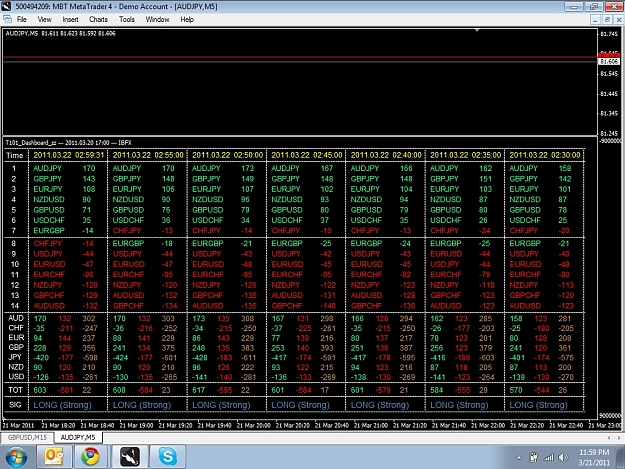This screenshot has height=469, width=625.
Task: Select timestamp 2011.03.22 02:50:00
Action: [227, 155]
